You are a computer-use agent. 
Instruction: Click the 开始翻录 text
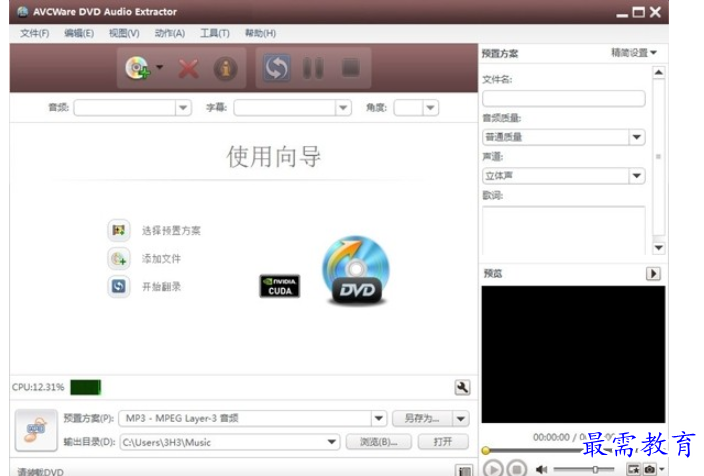coord(161,286)
